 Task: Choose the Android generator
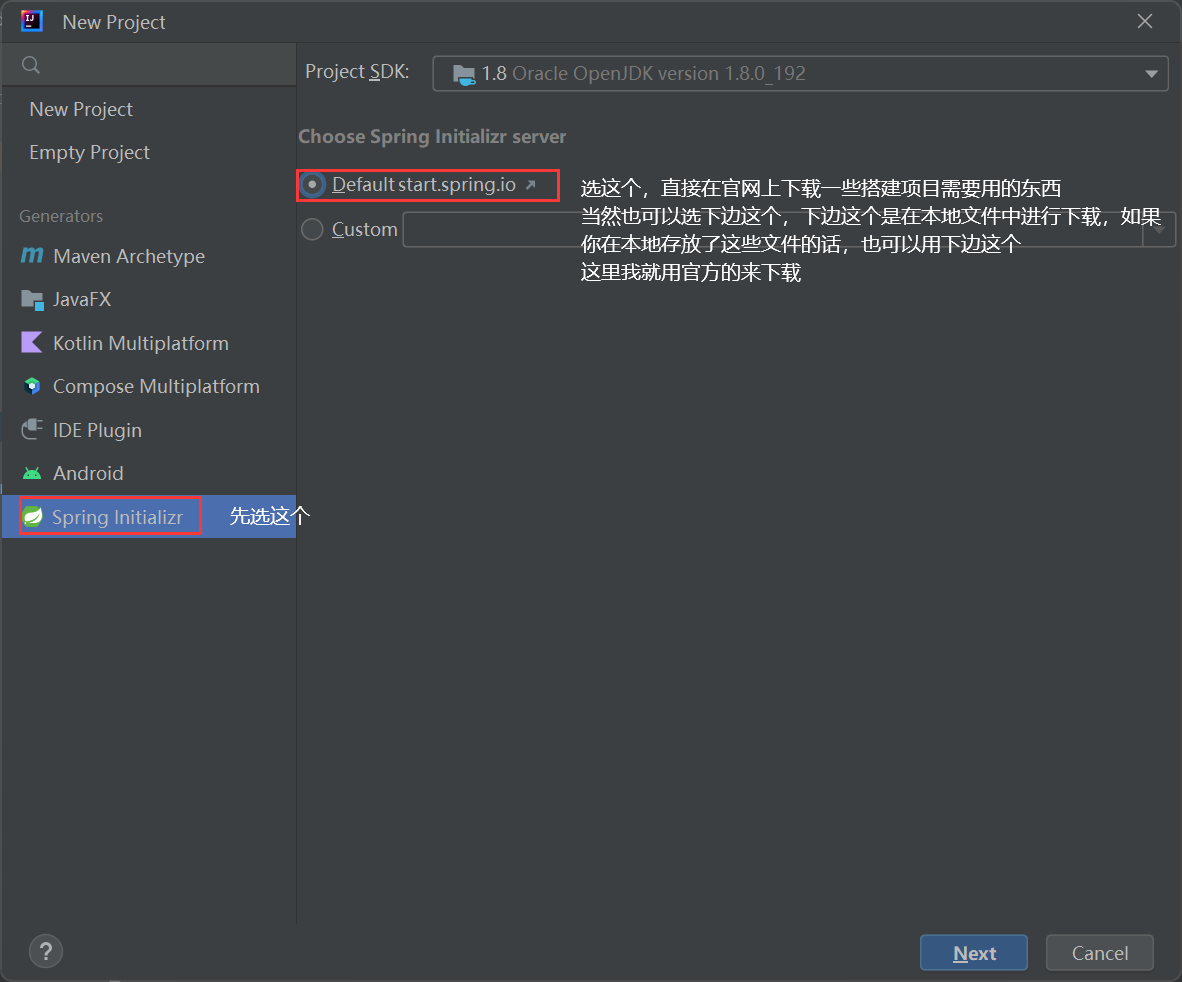(x=149, y=473)
